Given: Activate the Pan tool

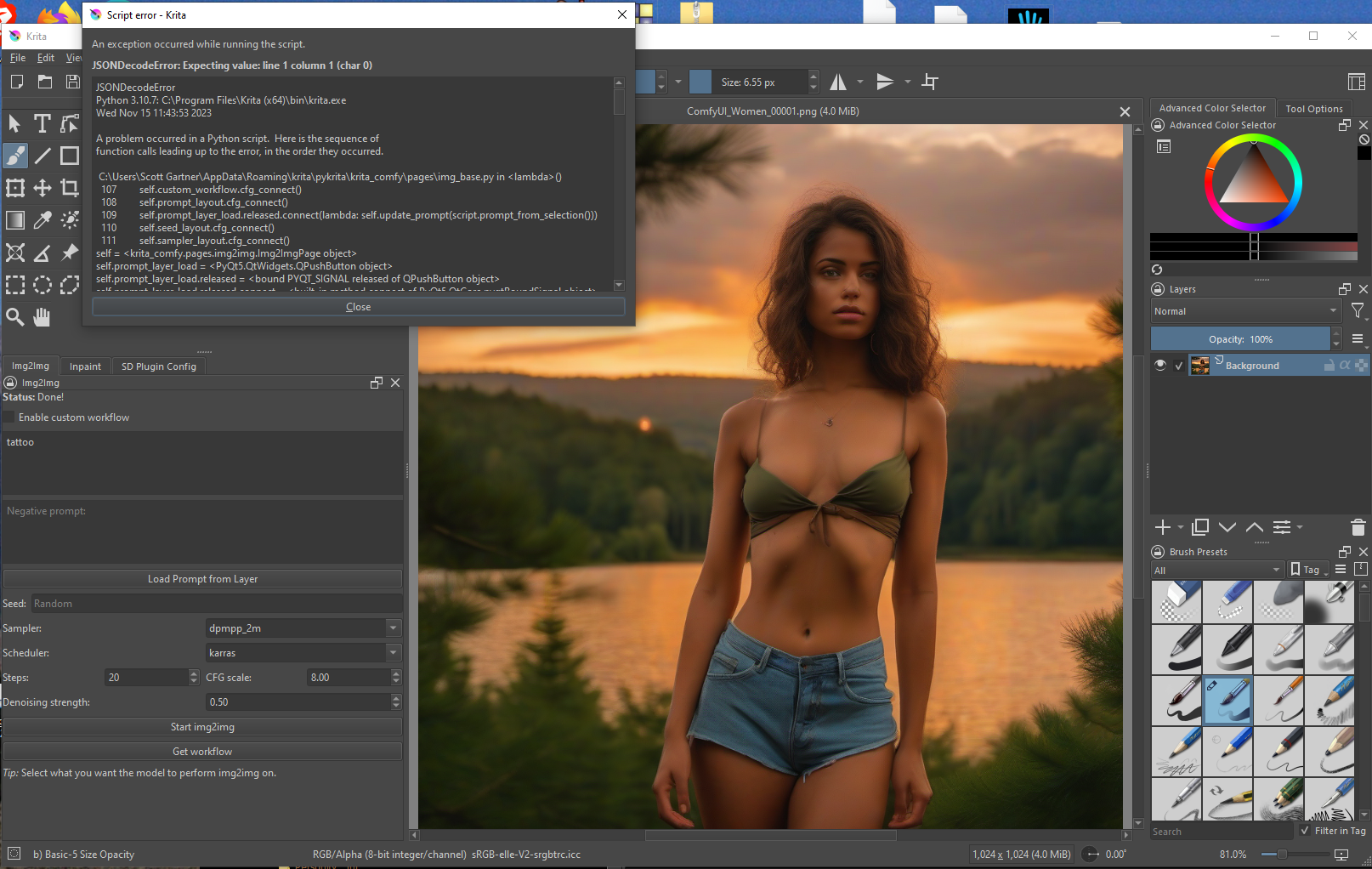Looking at the screenshot, I should point(42,316).
